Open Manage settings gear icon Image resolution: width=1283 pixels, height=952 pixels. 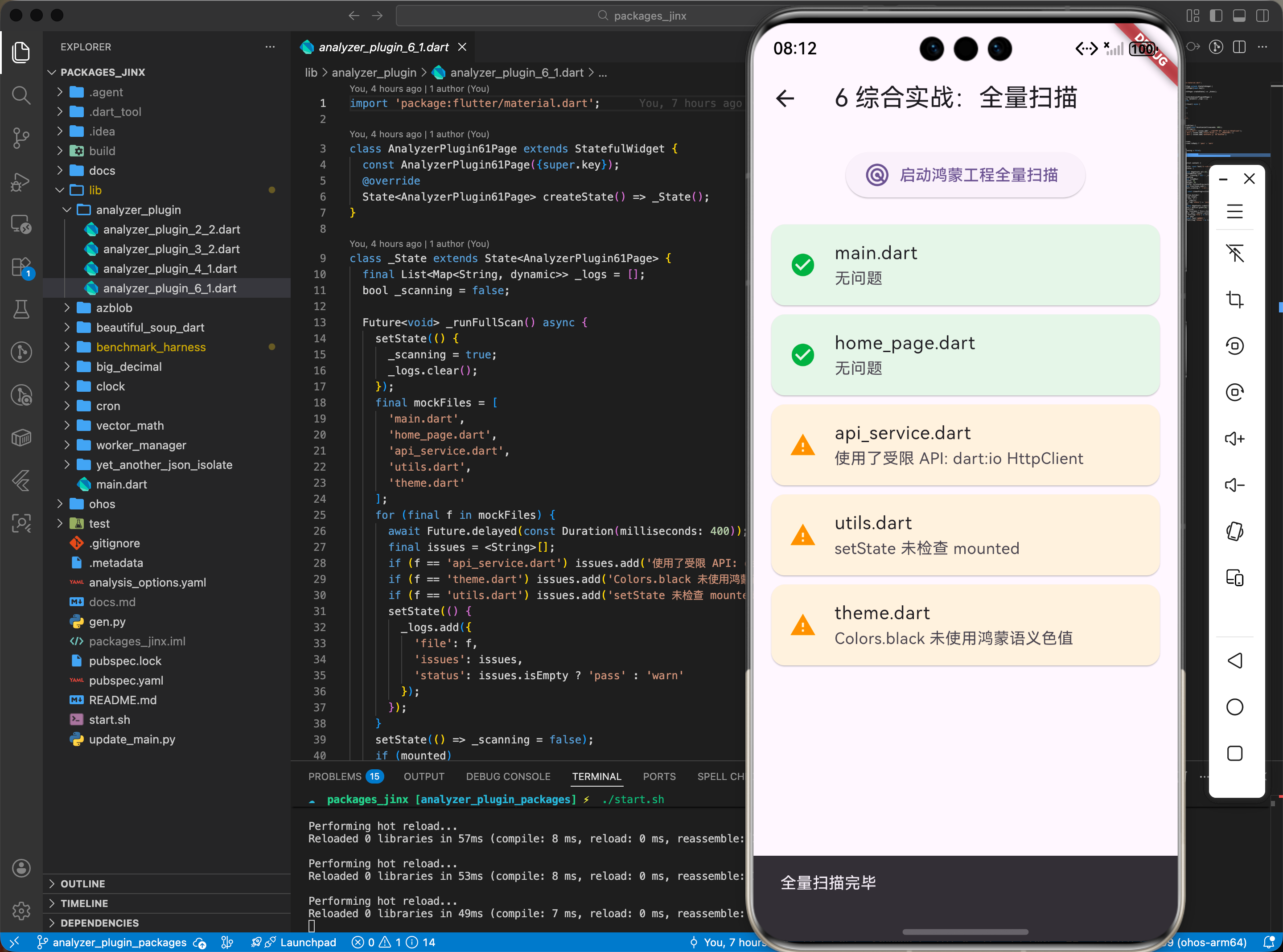point(21,911)
